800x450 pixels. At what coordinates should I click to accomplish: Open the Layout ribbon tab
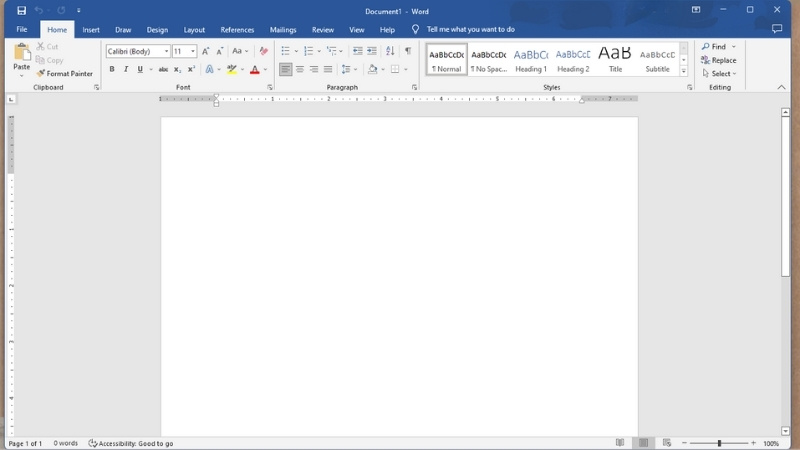194,30
